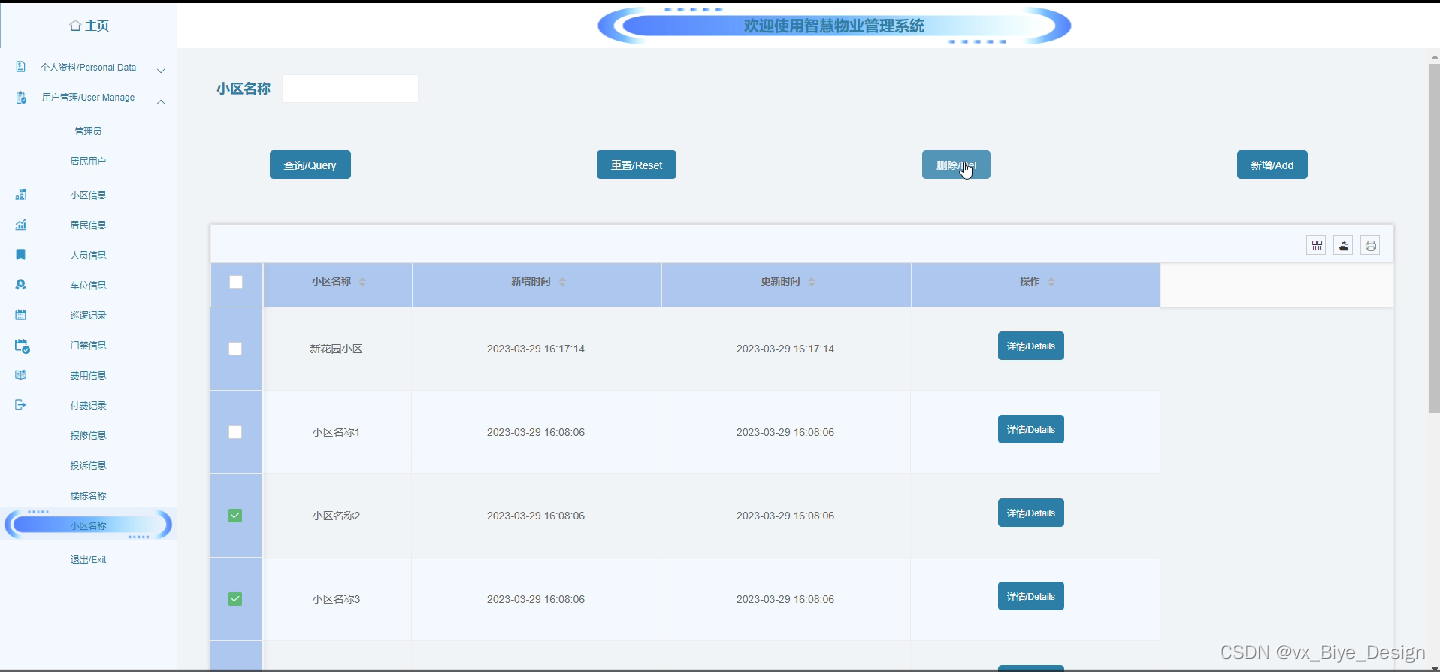The width and height of the screenshot is (1440, 672).
Task: Click the 小区名称1 name cell
Action: point(336,432)
